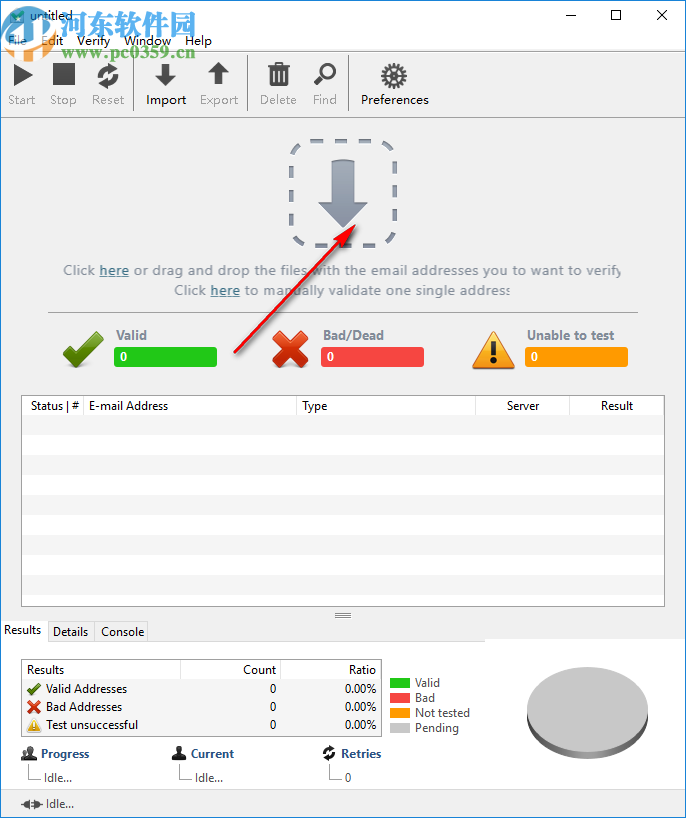Click the status bar connection plug icon

click(x=32, y=804)
